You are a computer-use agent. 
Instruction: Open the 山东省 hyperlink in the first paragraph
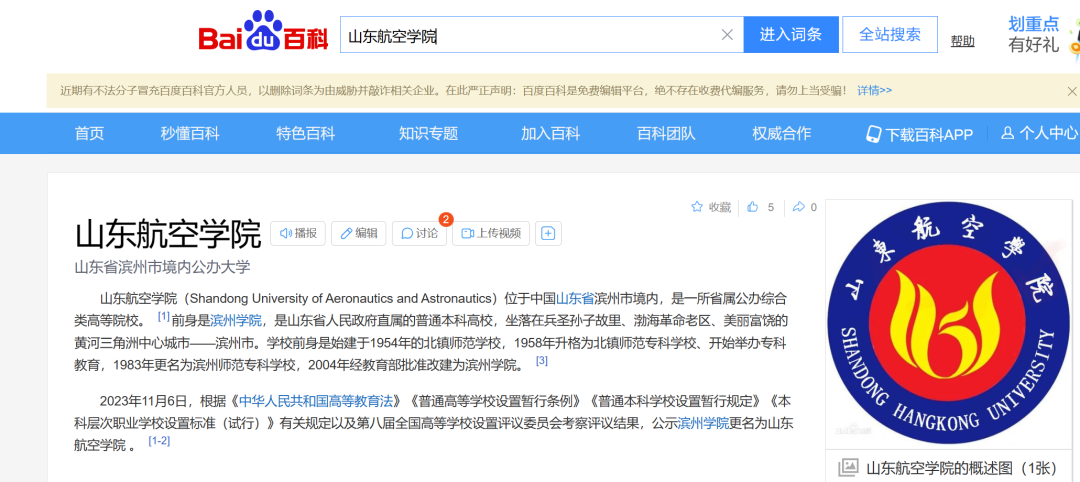point(574,299)
